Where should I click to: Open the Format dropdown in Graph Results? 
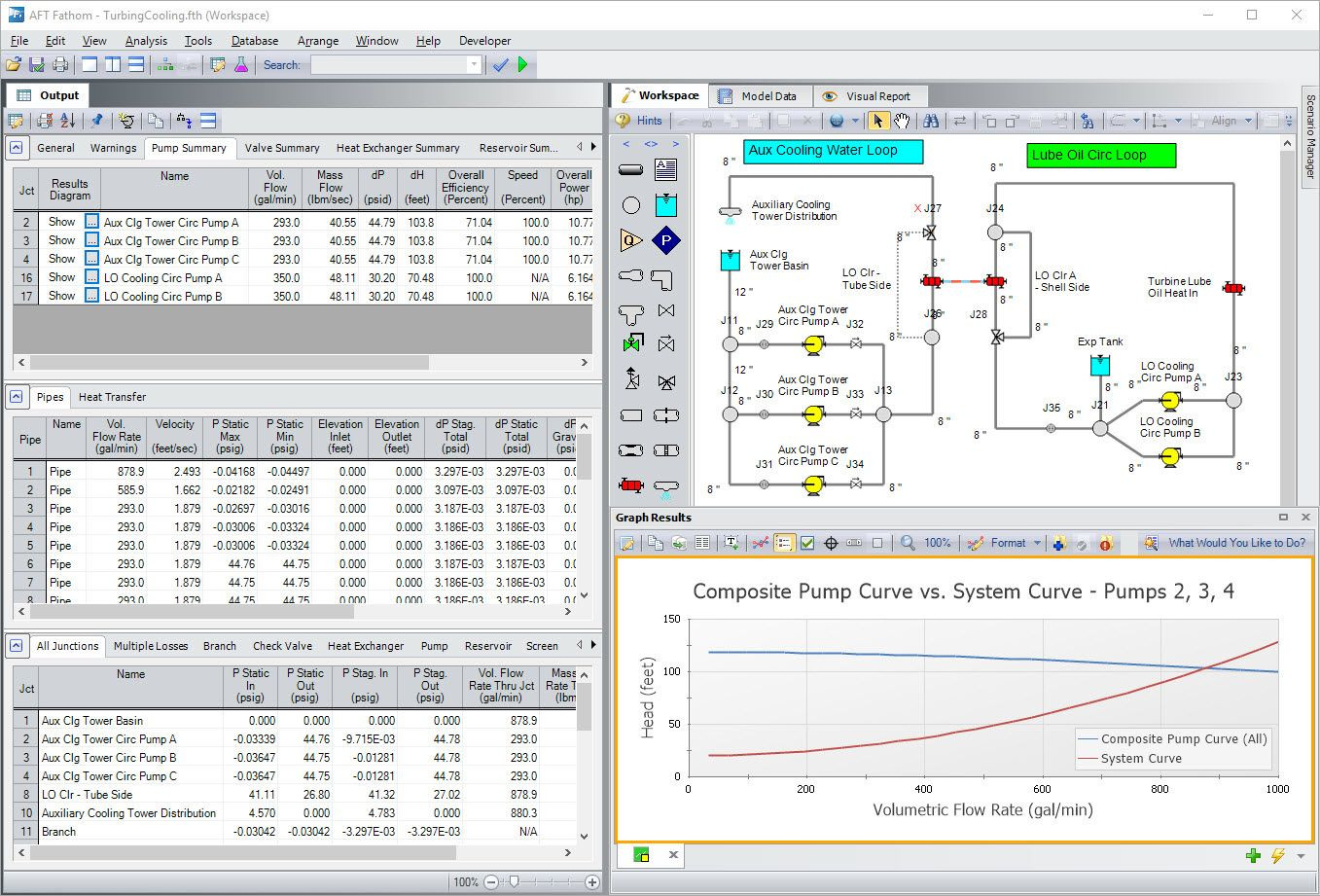[1037, 543]
